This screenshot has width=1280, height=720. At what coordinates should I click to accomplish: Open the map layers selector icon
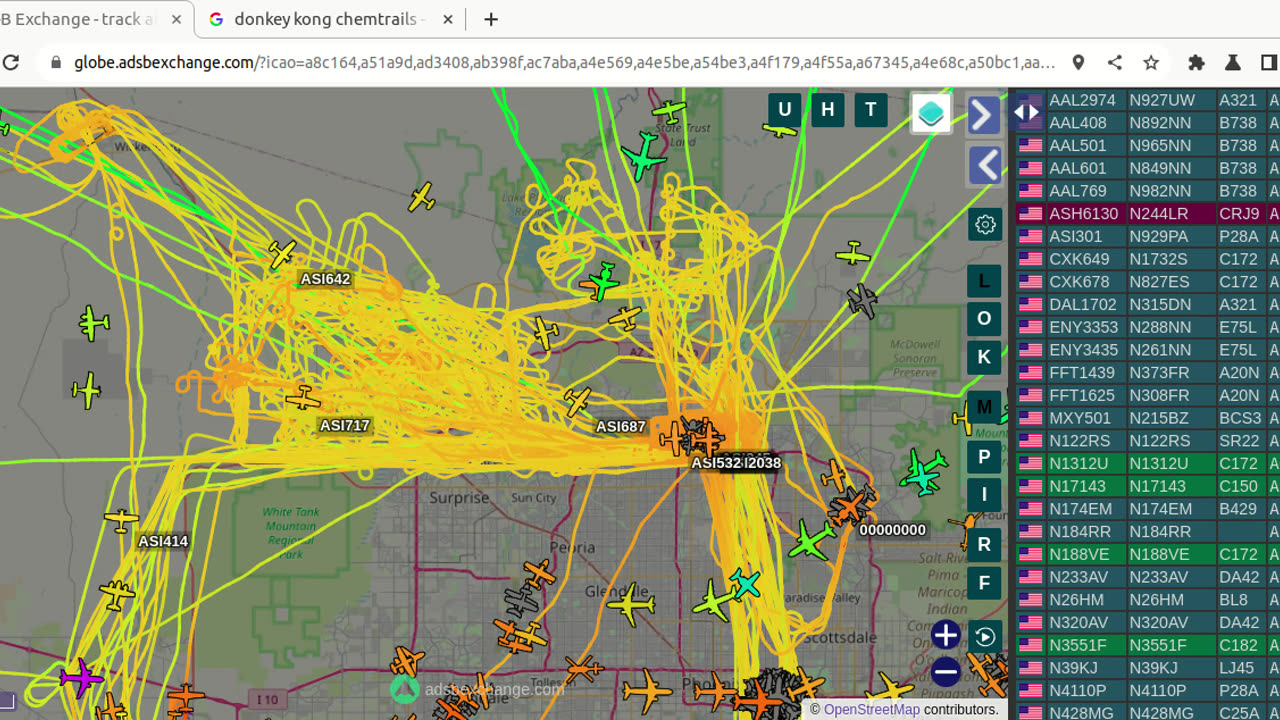click(931, 114)
